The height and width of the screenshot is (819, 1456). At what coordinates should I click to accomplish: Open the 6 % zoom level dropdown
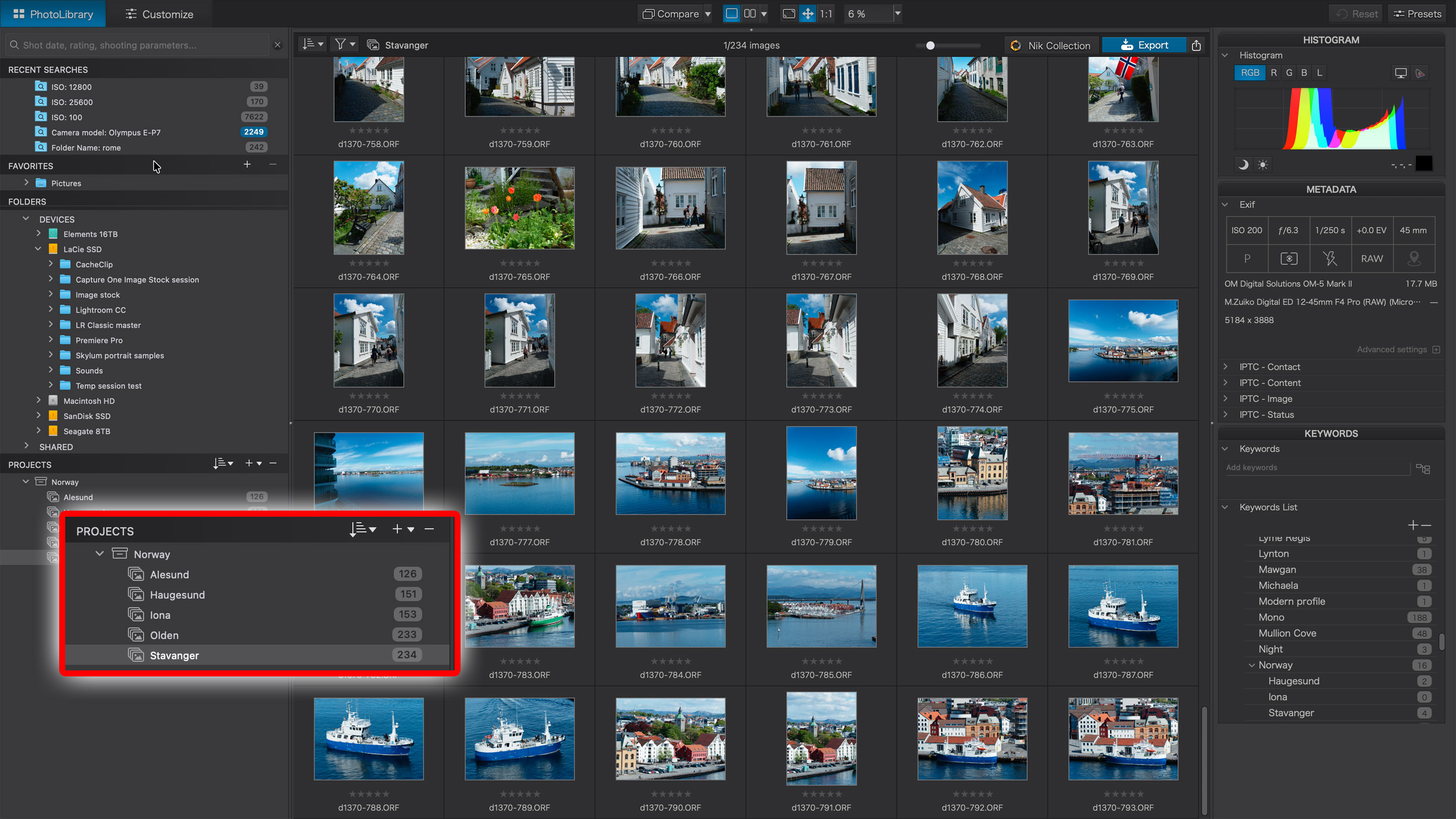[x=897, y=14]
